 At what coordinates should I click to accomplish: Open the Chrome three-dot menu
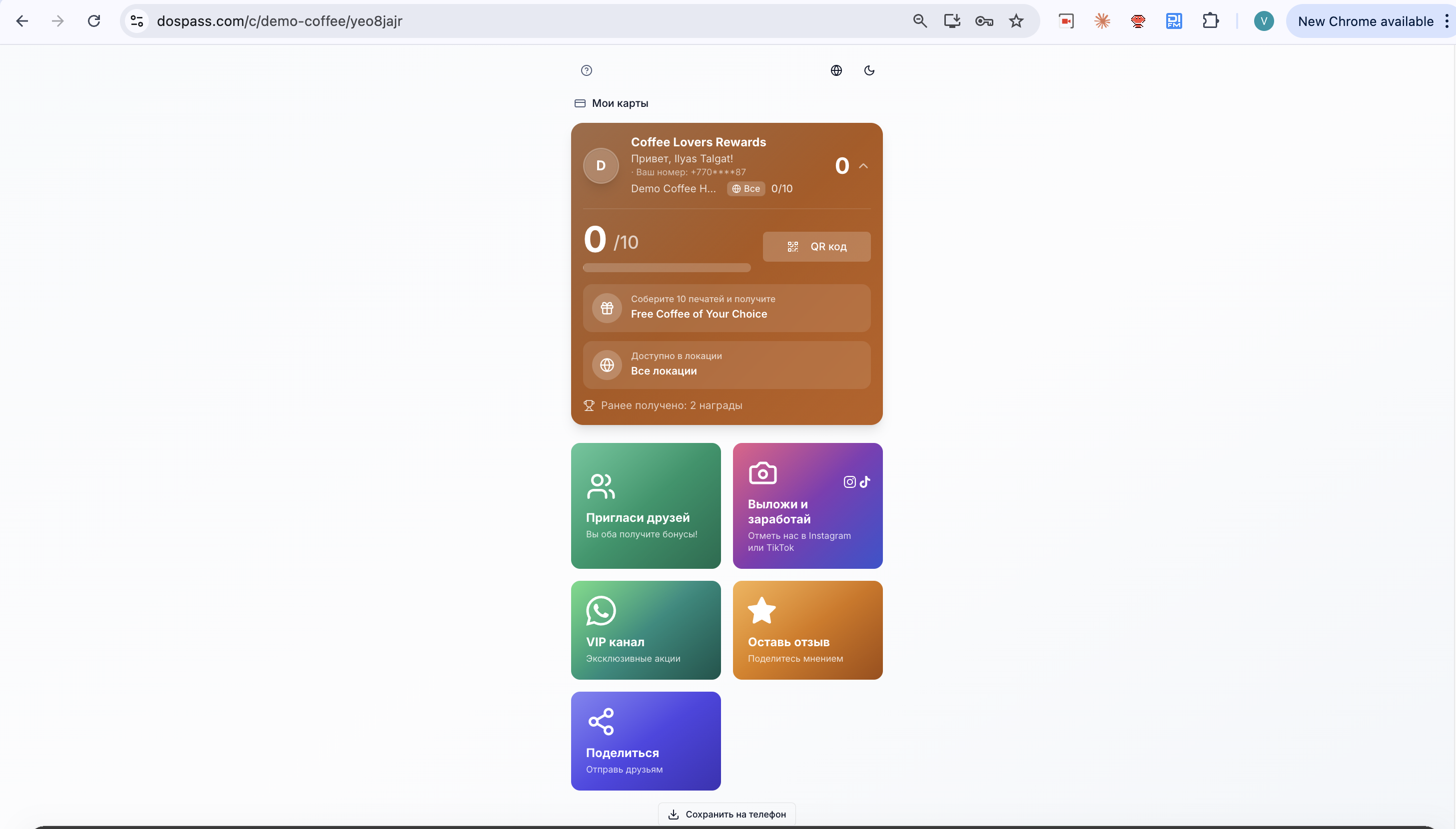tap(1447, 21)
